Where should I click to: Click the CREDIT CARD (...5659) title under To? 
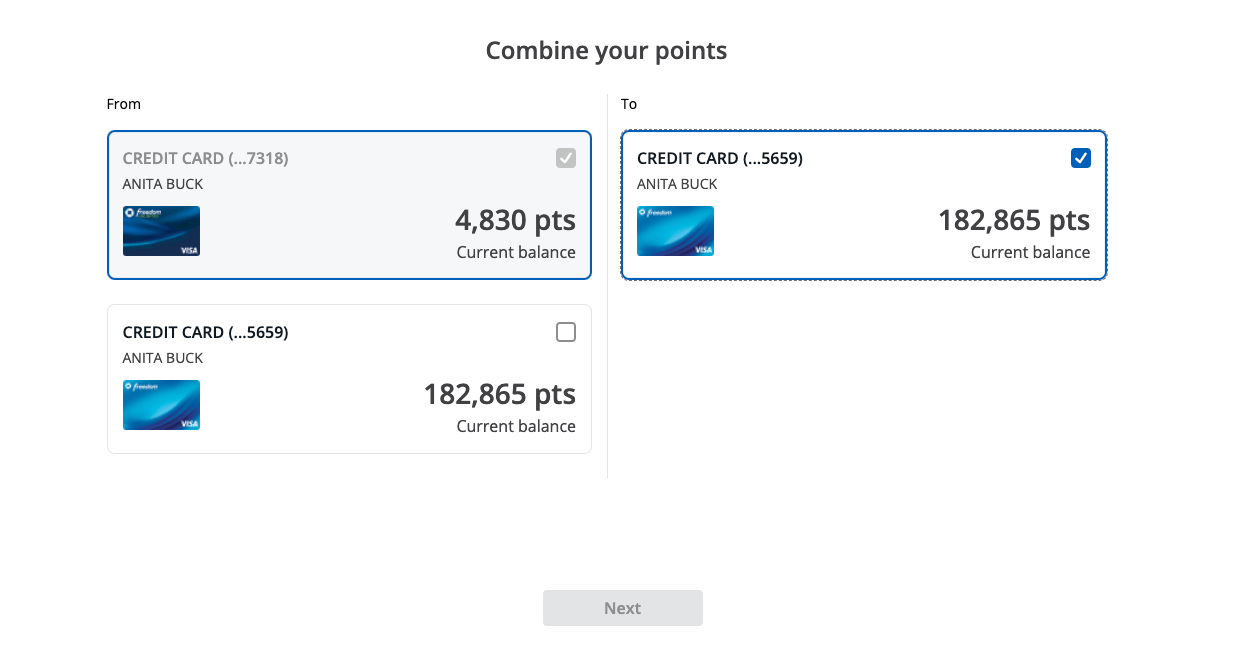click(720, 158)
